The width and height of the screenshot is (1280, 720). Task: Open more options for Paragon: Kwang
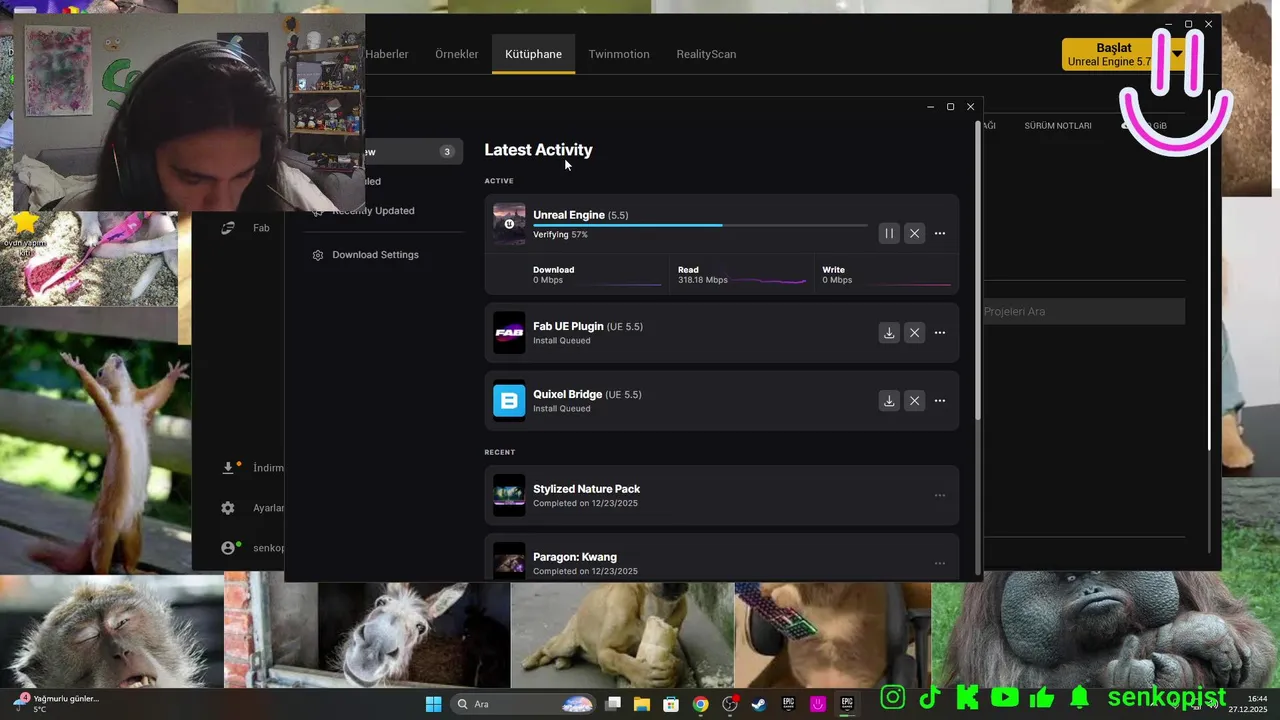tap(940, 563)
